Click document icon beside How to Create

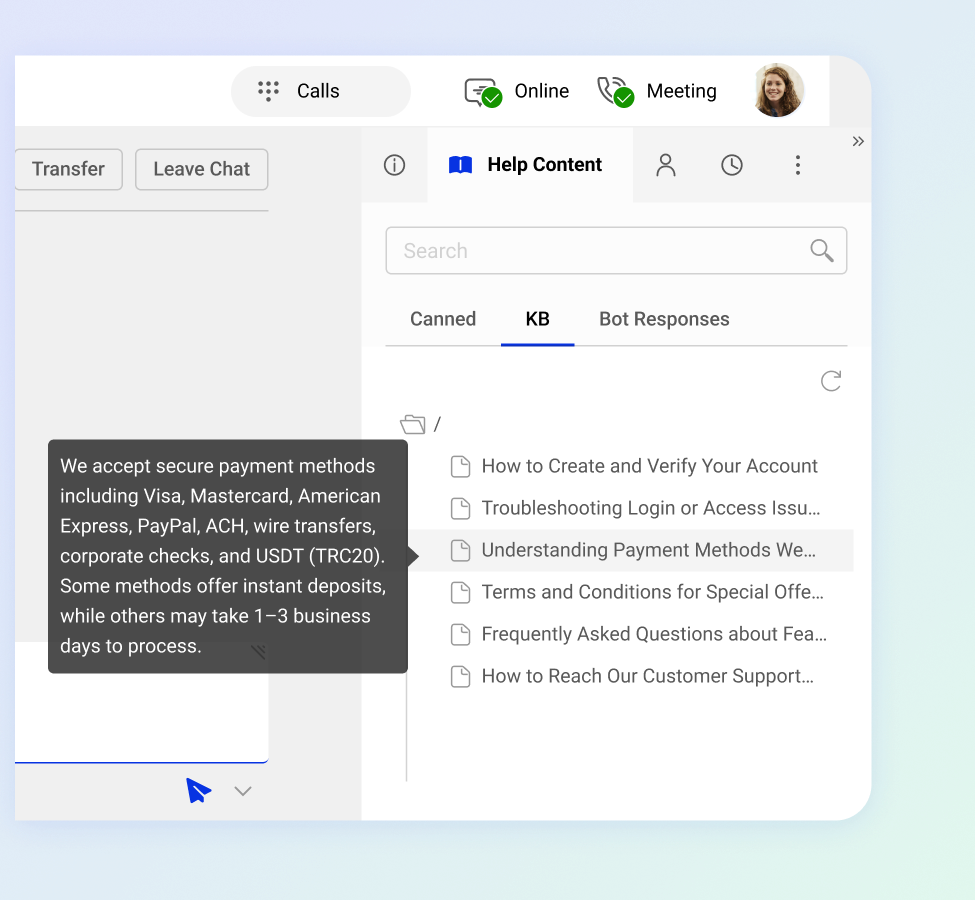click(x=460, y=466)
